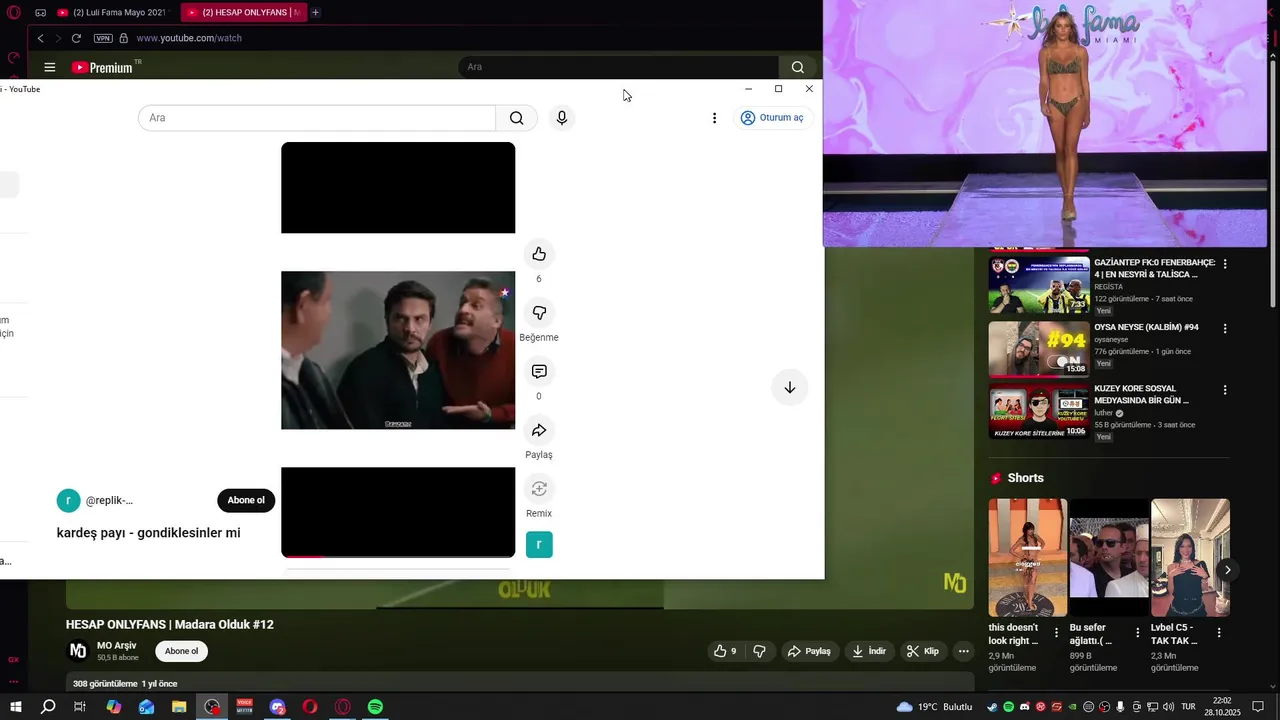
Task: Switch to Luli Fama Mayo 2021 tab
Action: 111,12
